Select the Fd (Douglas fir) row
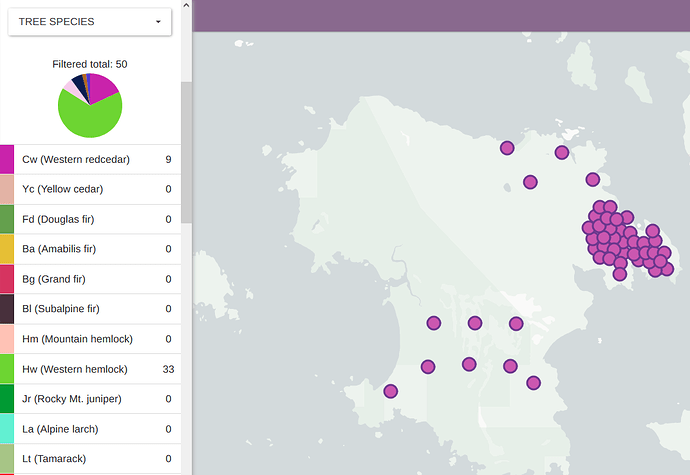 pos(90,219)
